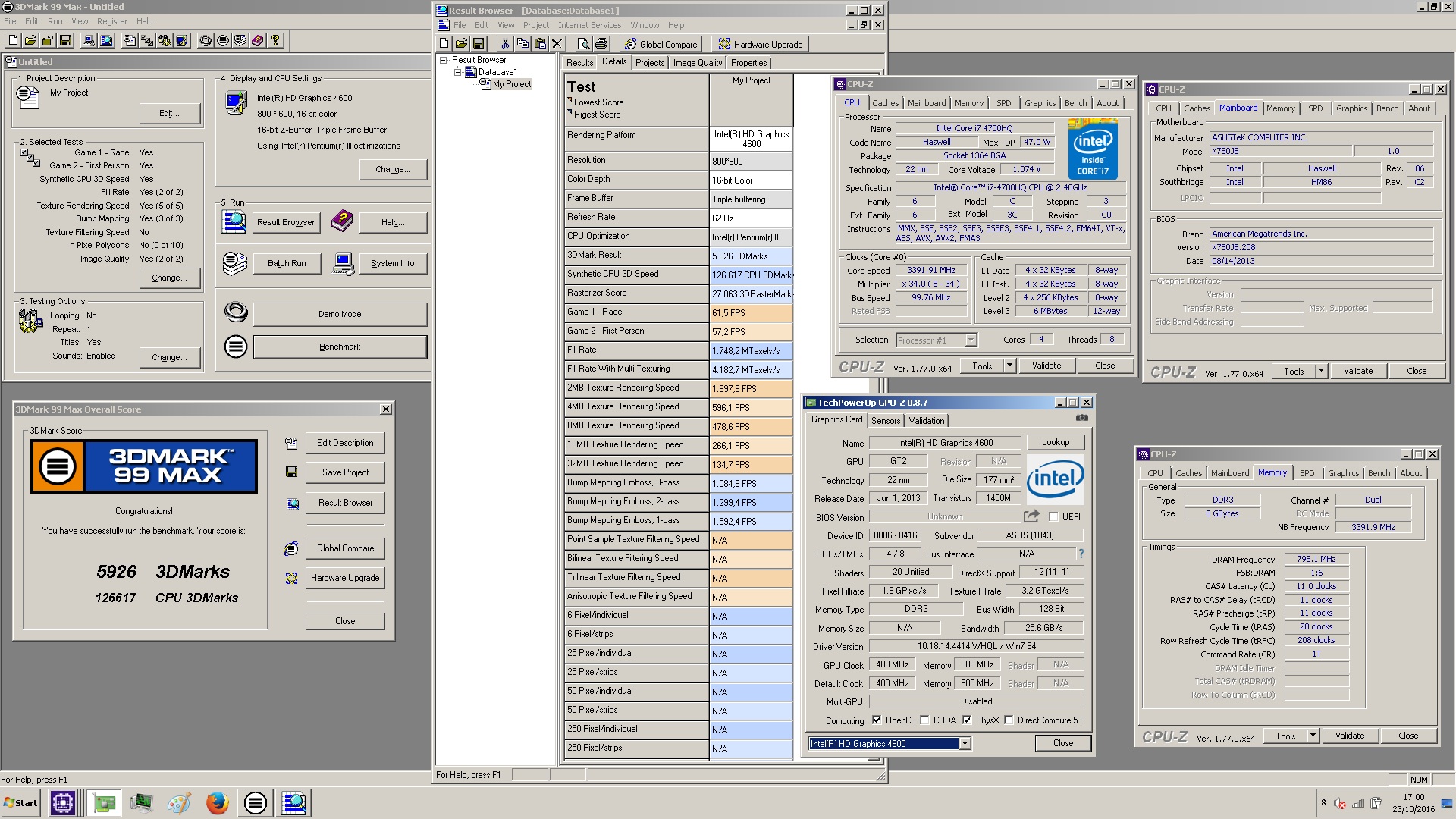
Task: Click the Copy icon in Result Browser toolbar
Action: click(522, 44)
